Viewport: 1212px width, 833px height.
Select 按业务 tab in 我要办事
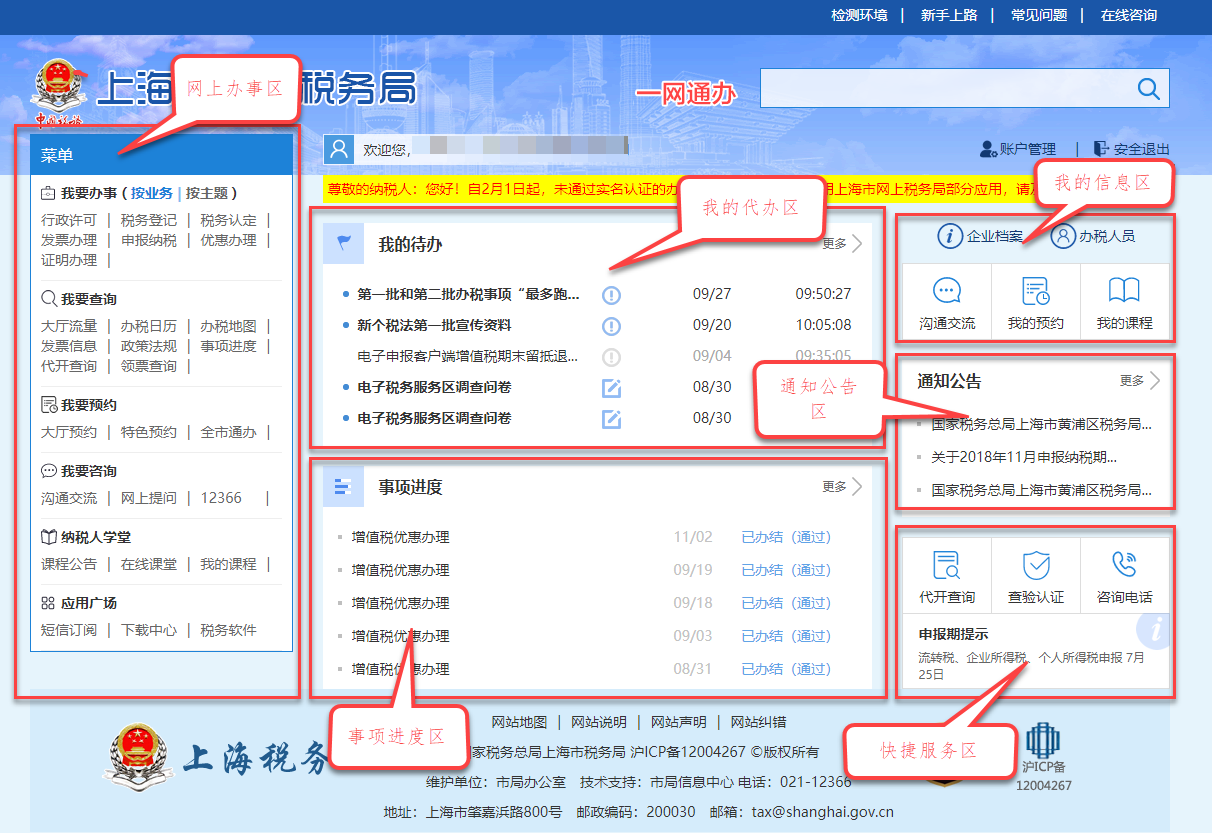(x=151, y=193)
